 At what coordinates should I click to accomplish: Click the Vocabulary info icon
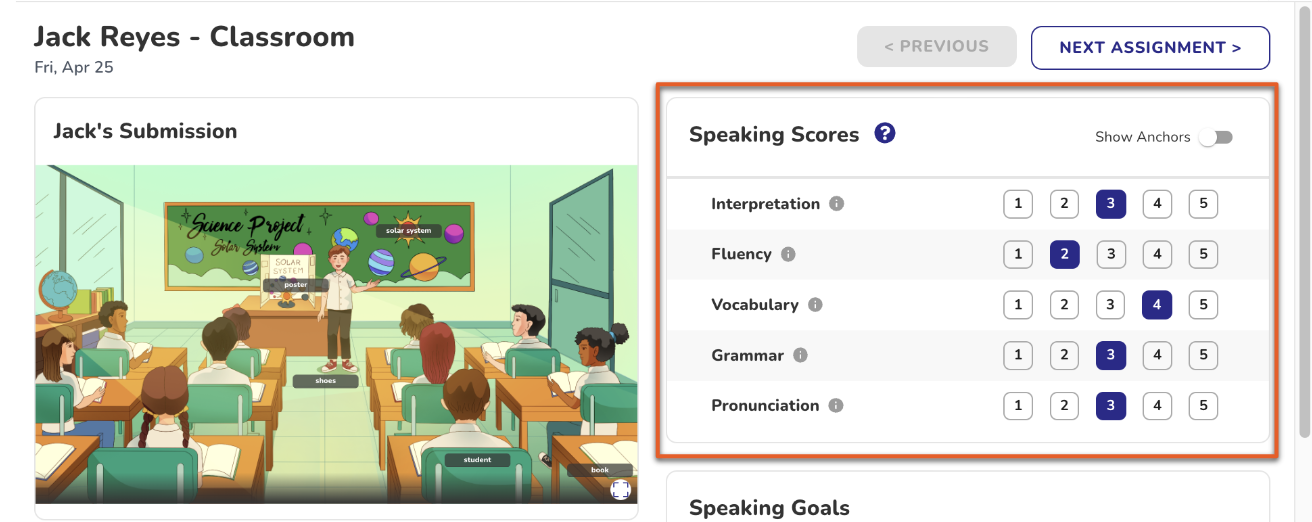[x=815, y=305]
